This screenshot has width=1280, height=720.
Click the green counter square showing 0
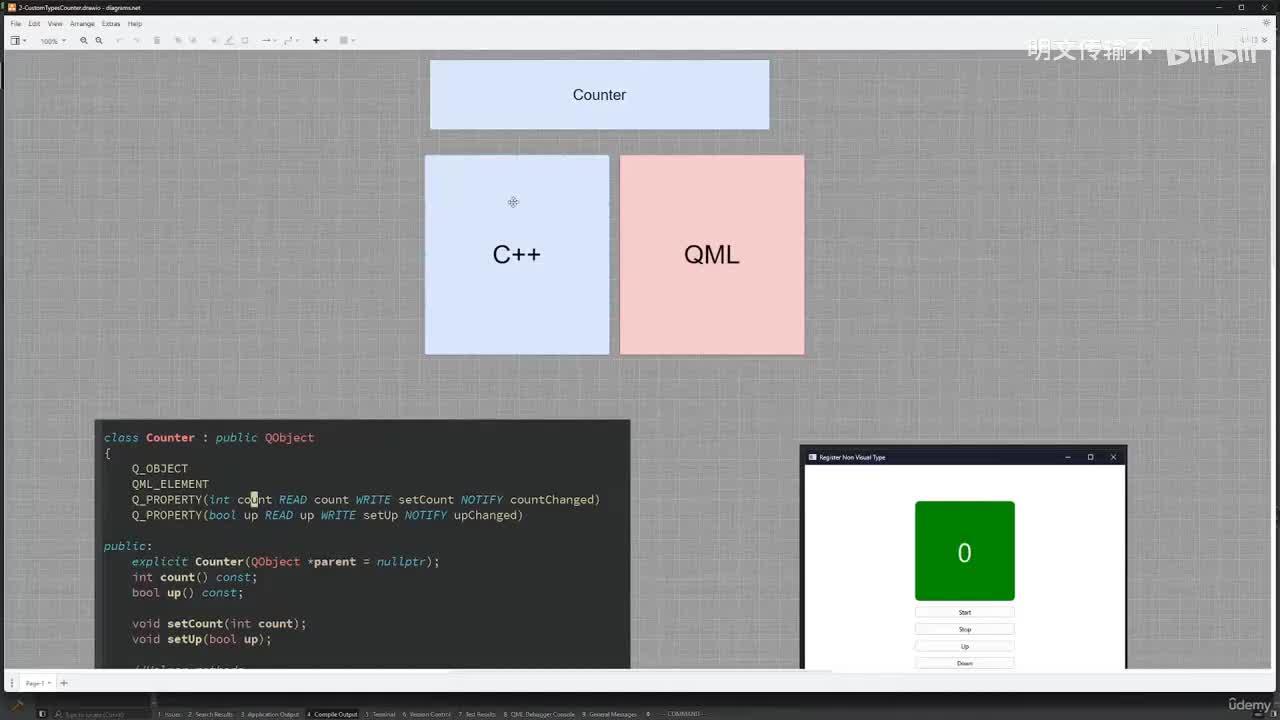[965, 551]
